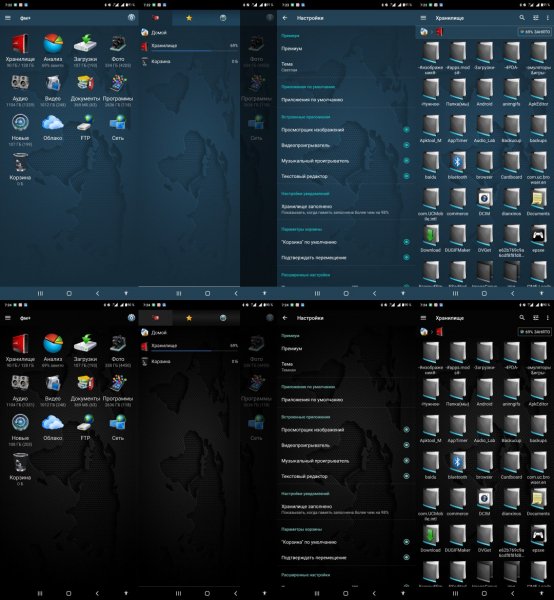Tap round top-right icon on blue-theme home screen
The width and height of the screenshot is (554, 600).
[x=131, y=18]
